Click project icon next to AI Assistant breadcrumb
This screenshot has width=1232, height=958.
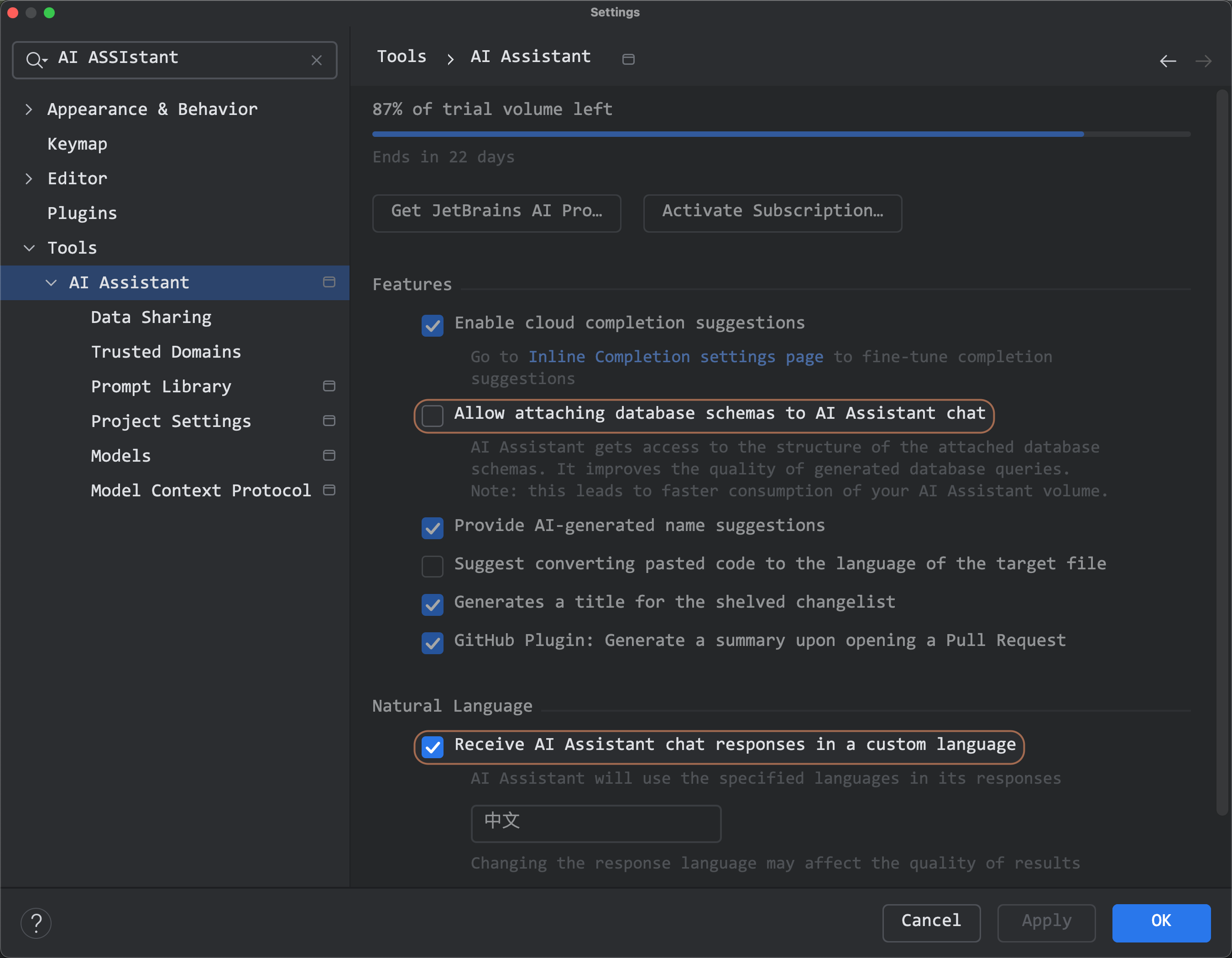pos(628,59)
